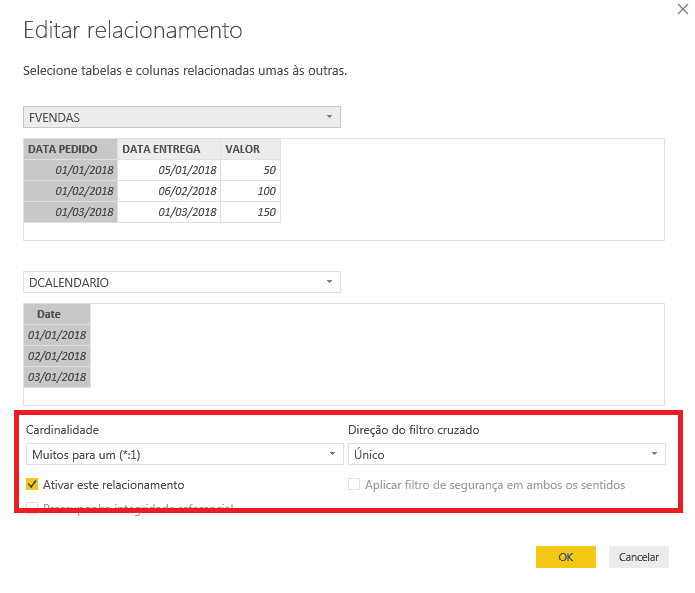Select the VALOR column header
This screenshot has width=695, height=593.
click(250, 149)
